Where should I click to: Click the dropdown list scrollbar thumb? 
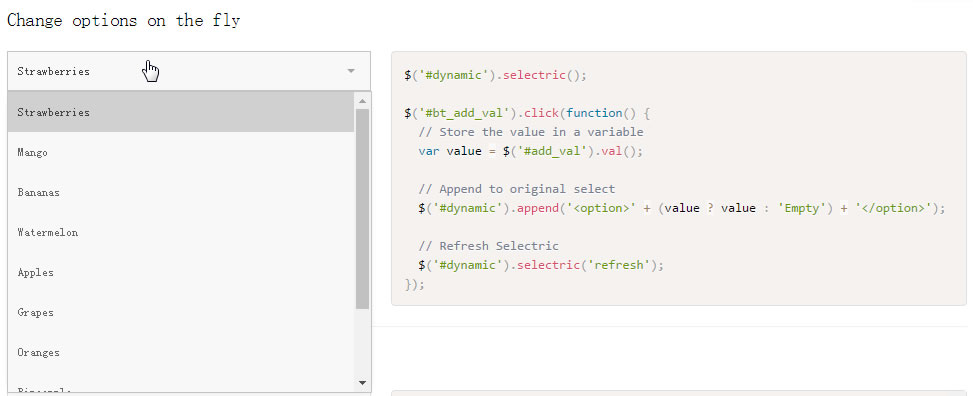point(362,209)
